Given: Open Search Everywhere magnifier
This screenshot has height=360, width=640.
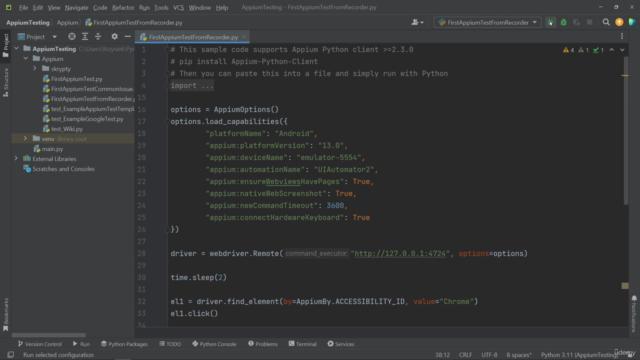Looking at the screenshot, I should (x=606, y=22).
